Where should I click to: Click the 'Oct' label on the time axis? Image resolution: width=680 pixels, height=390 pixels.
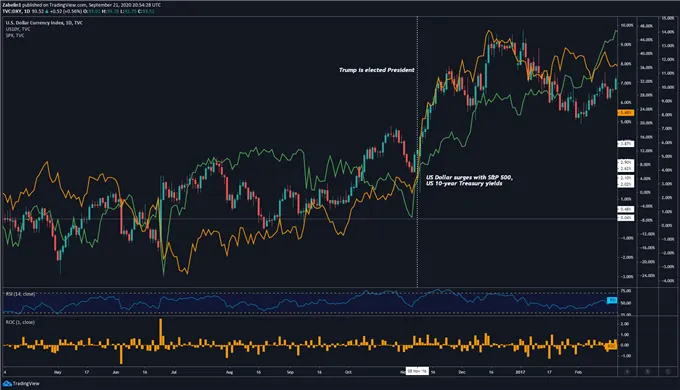(348, 372)
